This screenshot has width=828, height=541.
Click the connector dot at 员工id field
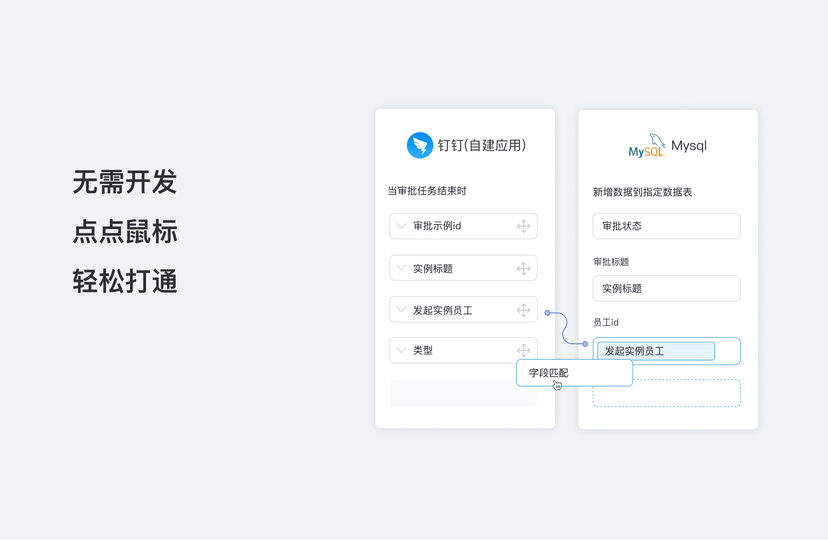coord(585,344)
